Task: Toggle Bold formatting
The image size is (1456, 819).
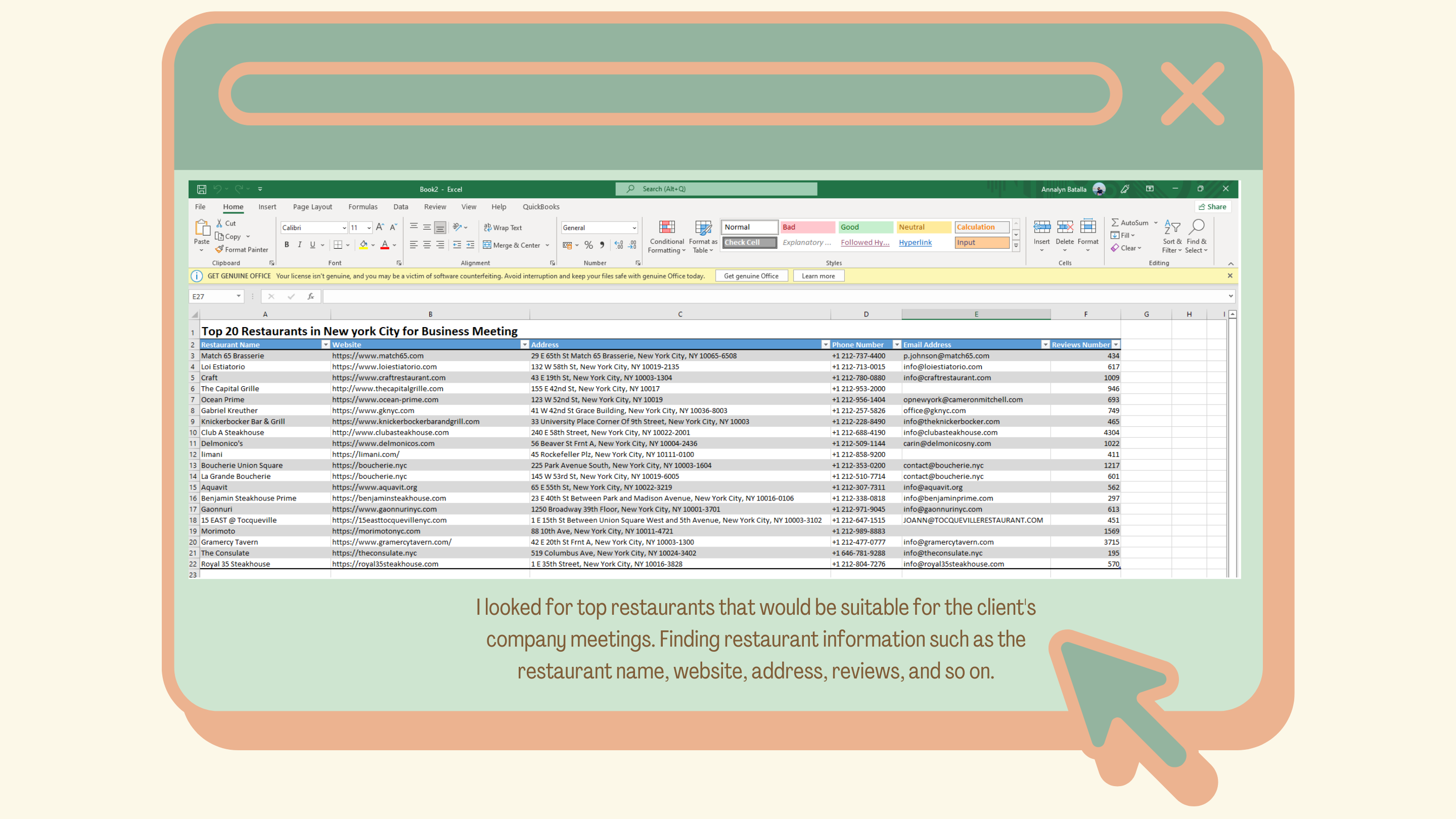Action: pos(287,245)
